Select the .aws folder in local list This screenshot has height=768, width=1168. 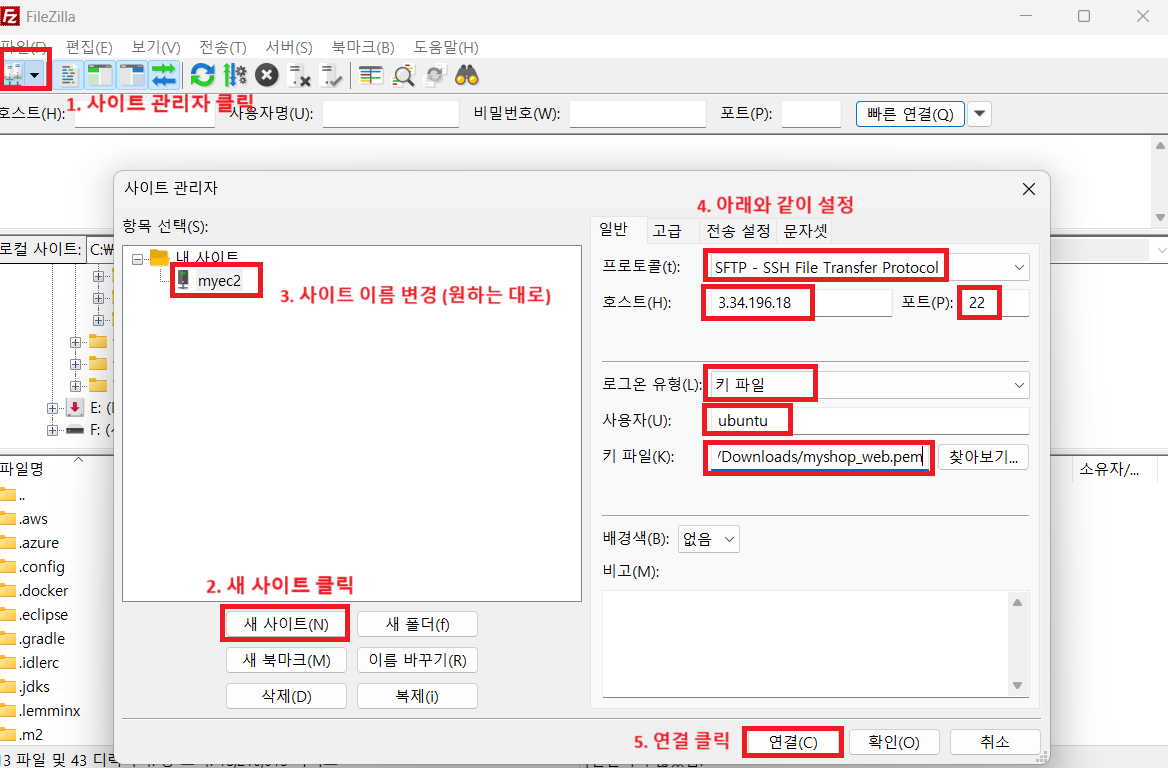coord(34,519)
